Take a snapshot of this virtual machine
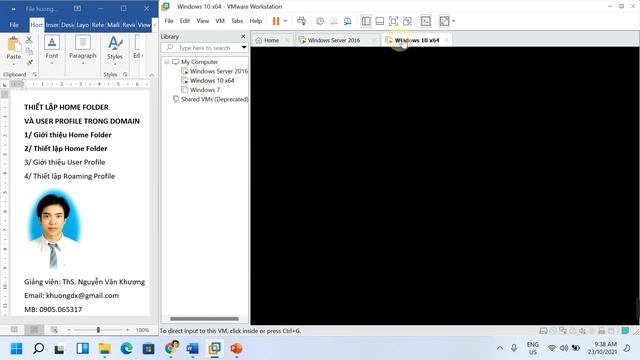Screen dimensions: 640x360 coord(320,21)
